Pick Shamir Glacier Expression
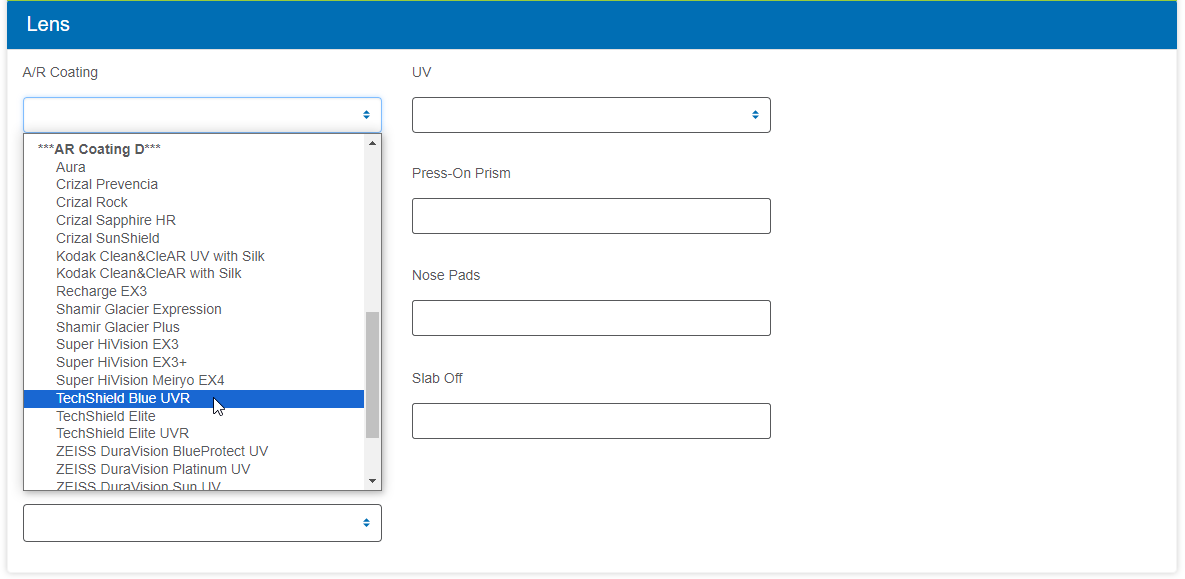The width and height of the screenshot is (1185, 579). (x=193, y=310)
